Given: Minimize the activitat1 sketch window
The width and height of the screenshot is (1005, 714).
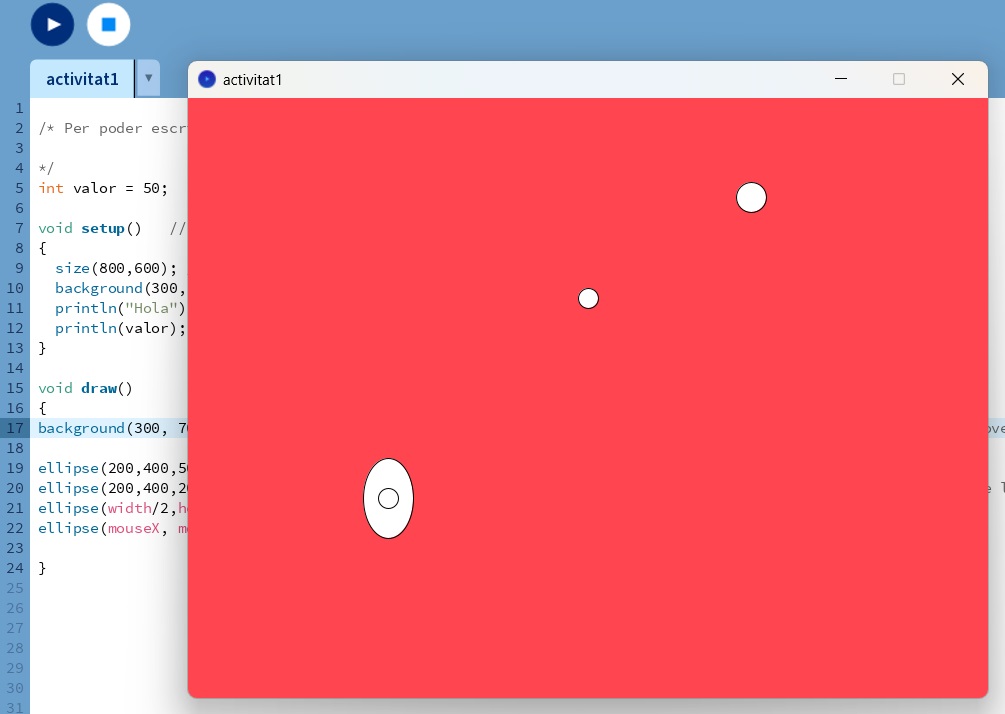Looking at the screenshot, I should coord(841,79).
